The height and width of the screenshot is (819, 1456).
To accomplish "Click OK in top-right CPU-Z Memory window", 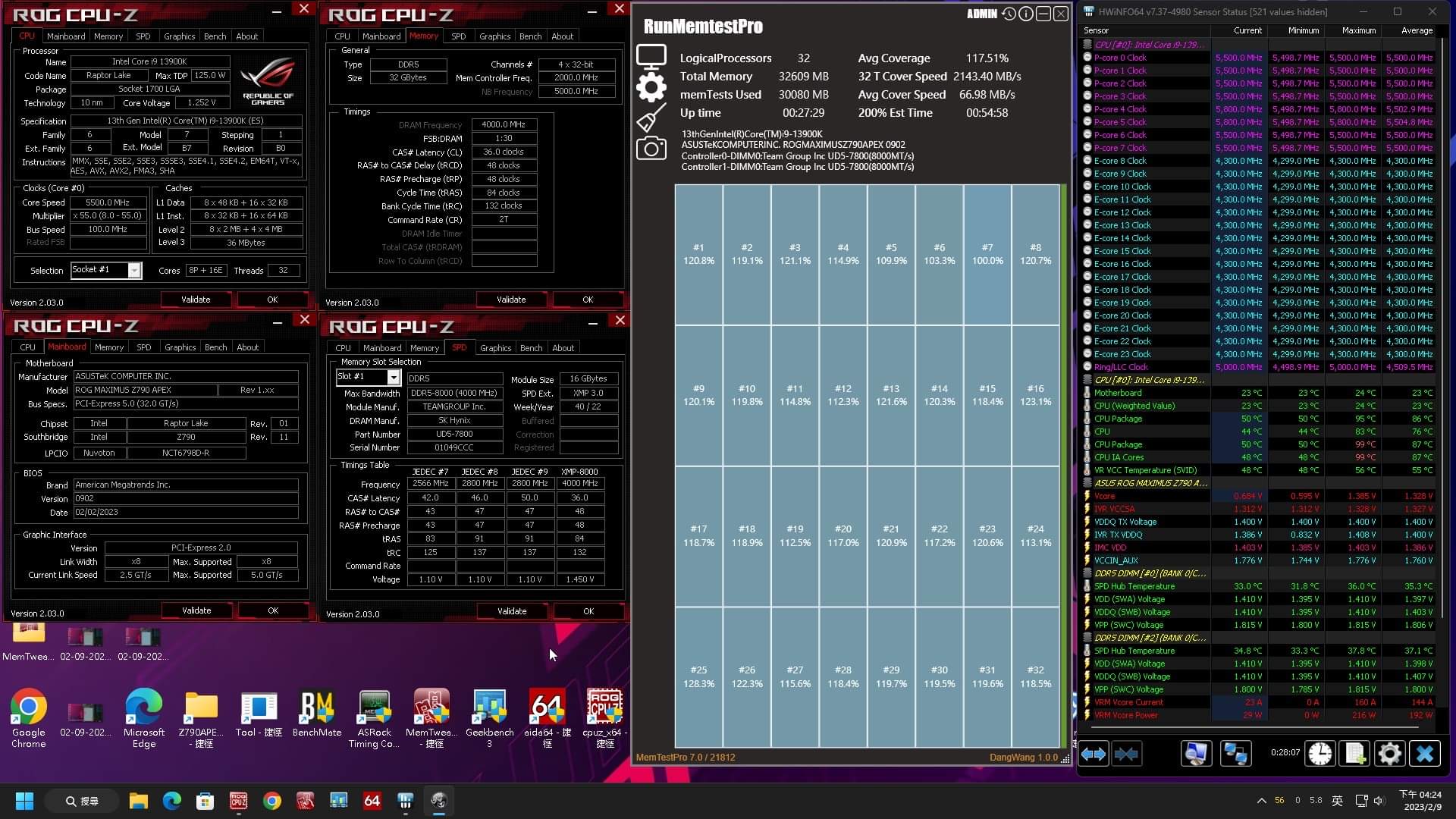I will (588, 300).
